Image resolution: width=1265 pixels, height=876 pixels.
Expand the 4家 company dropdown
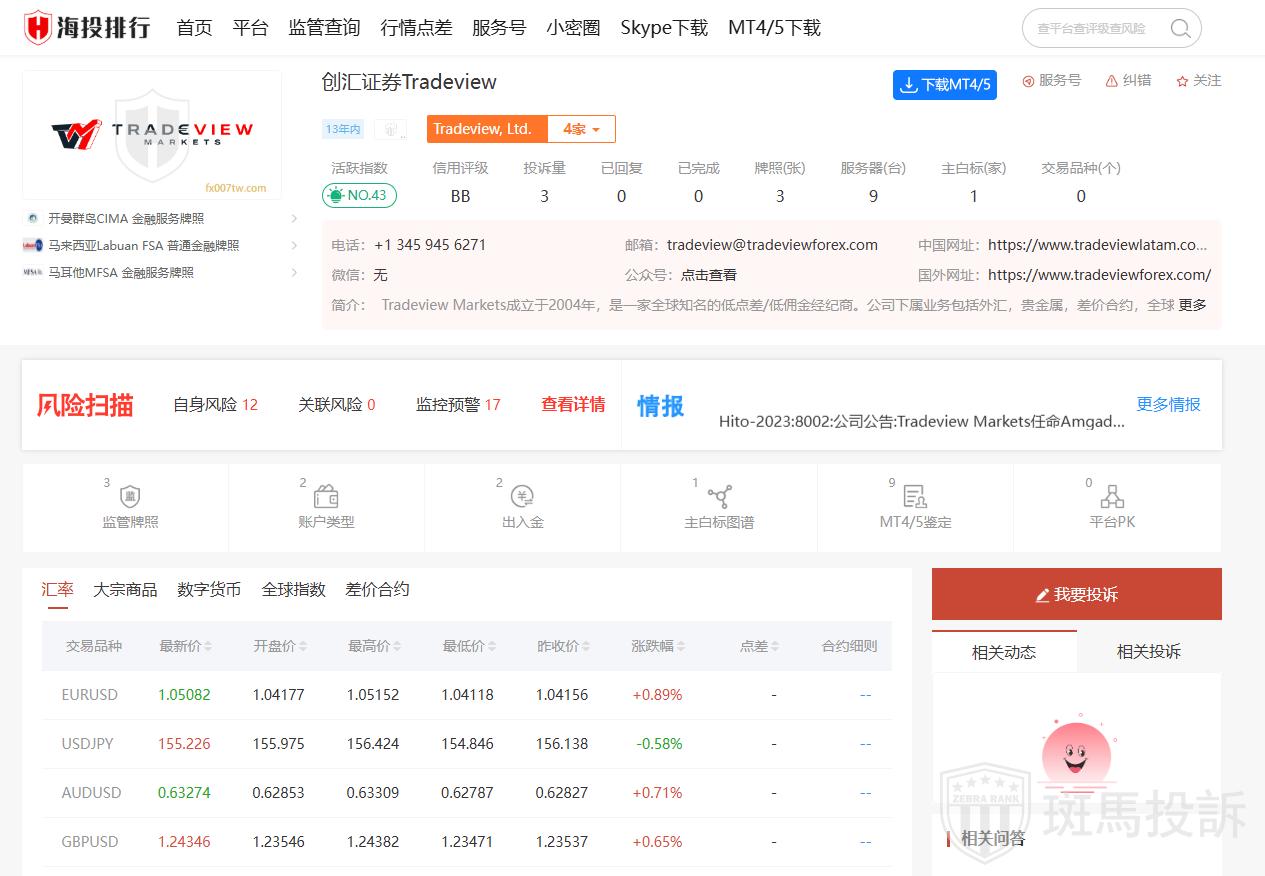581,130
